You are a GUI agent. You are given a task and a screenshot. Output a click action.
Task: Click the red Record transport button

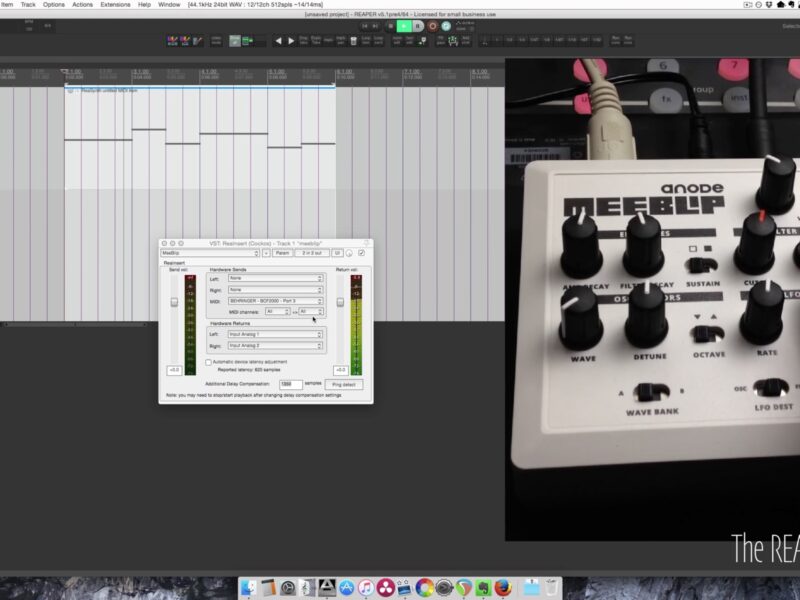click(x=432, y=26)
